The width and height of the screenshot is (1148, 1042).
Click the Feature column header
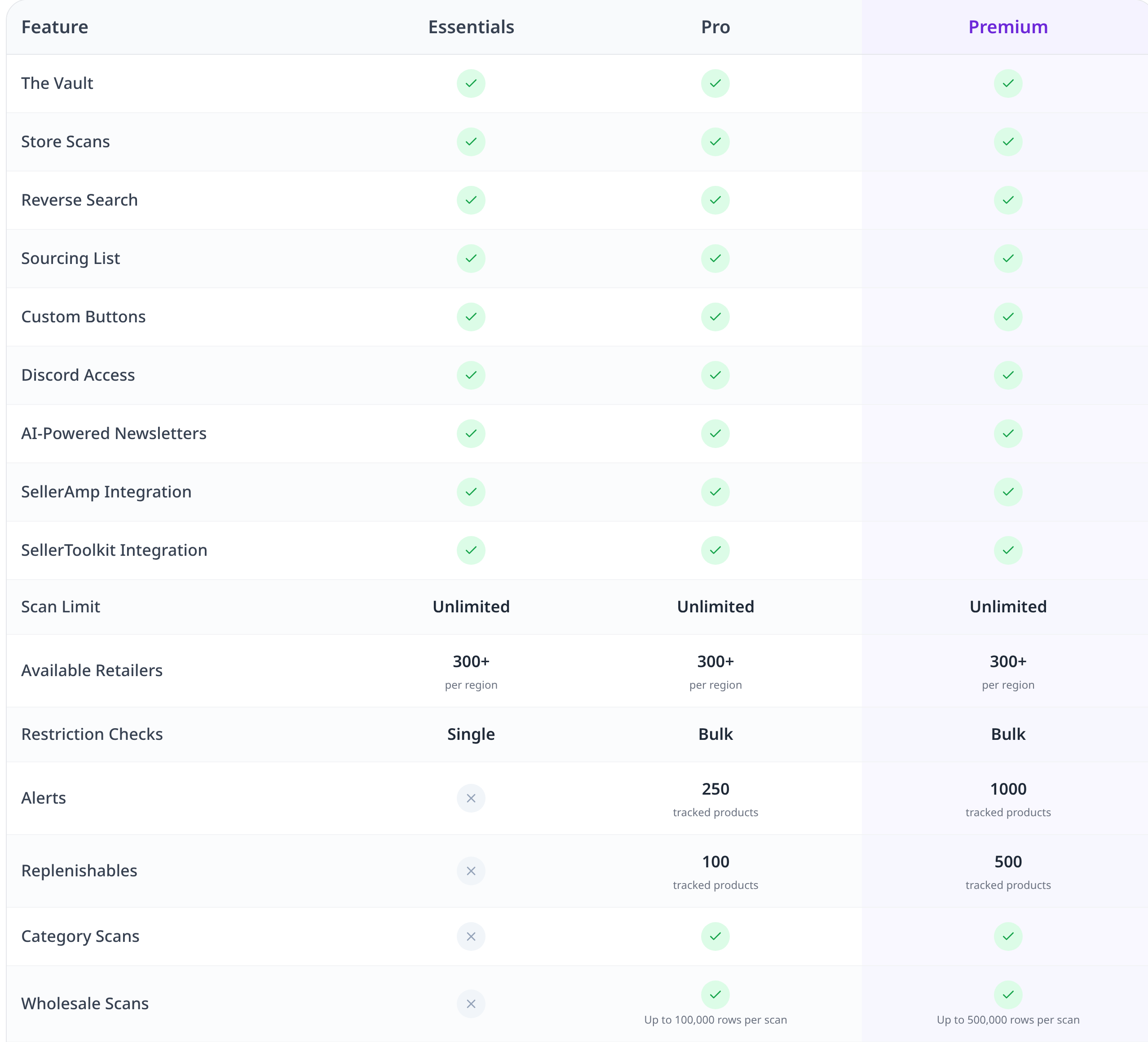point(55,27)
